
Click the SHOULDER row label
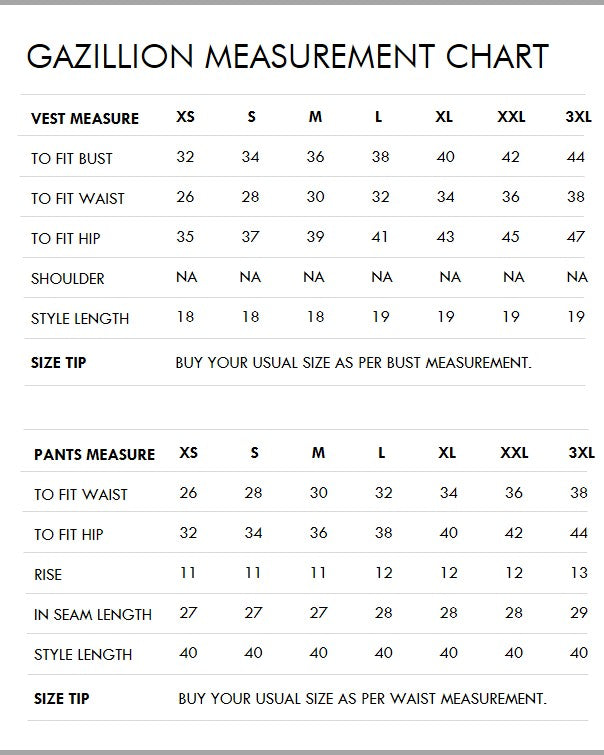click(x=68, y=278)
